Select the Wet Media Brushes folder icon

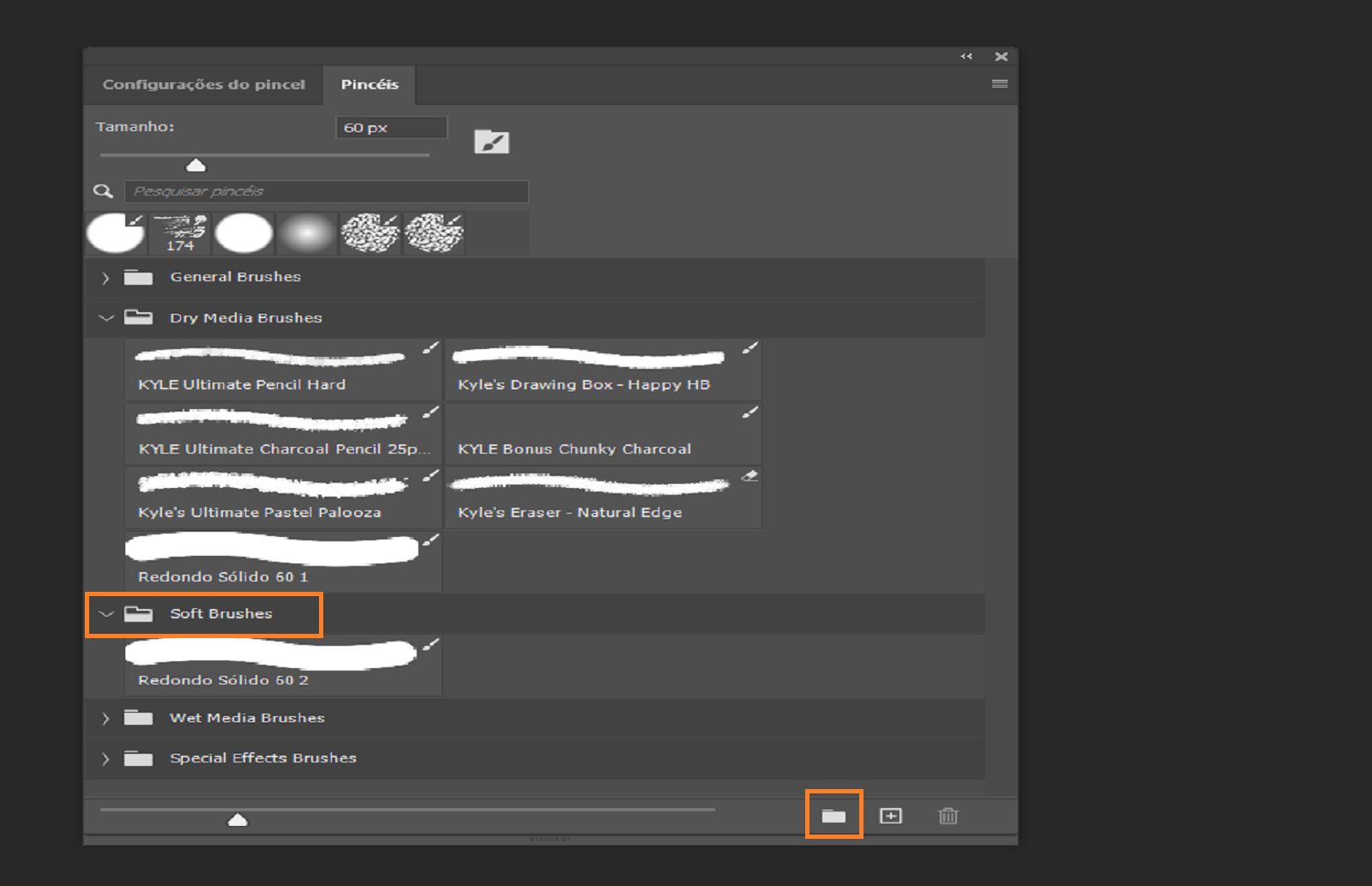pyautogui.click(x=138, y=718)
